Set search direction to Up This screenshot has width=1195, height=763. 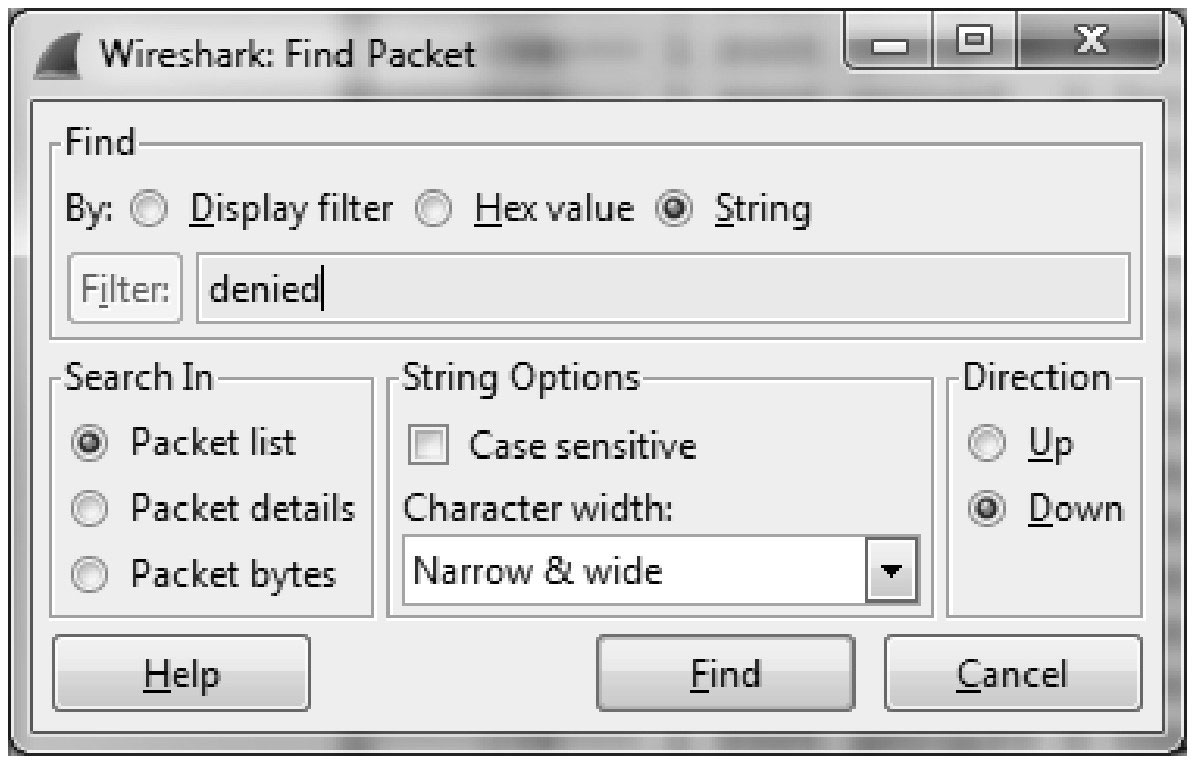click(x=986, y=443)
